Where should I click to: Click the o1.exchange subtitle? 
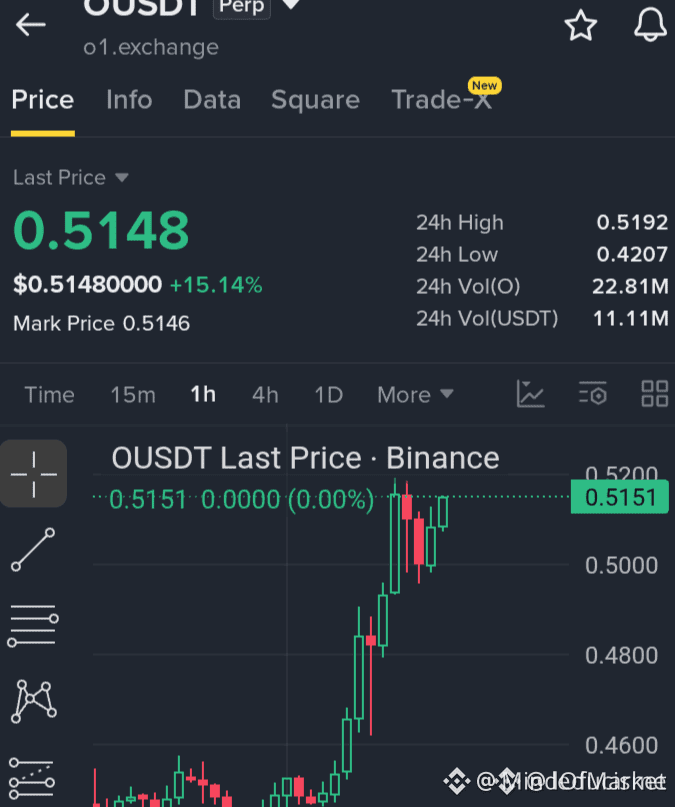pyautogui.click(x=151, y=47)
